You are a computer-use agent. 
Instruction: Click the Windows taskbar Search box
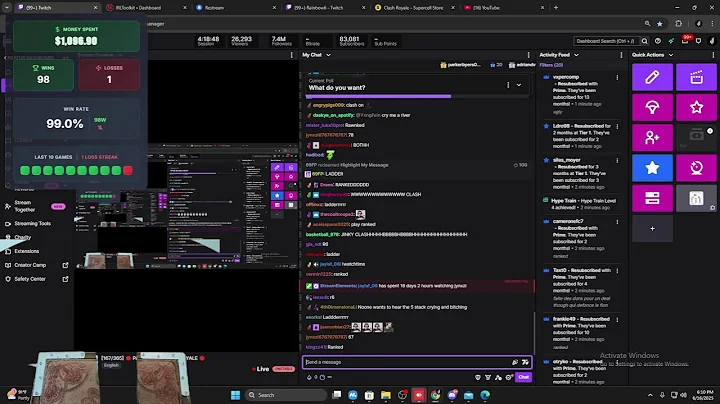click(x=286, y=395)
